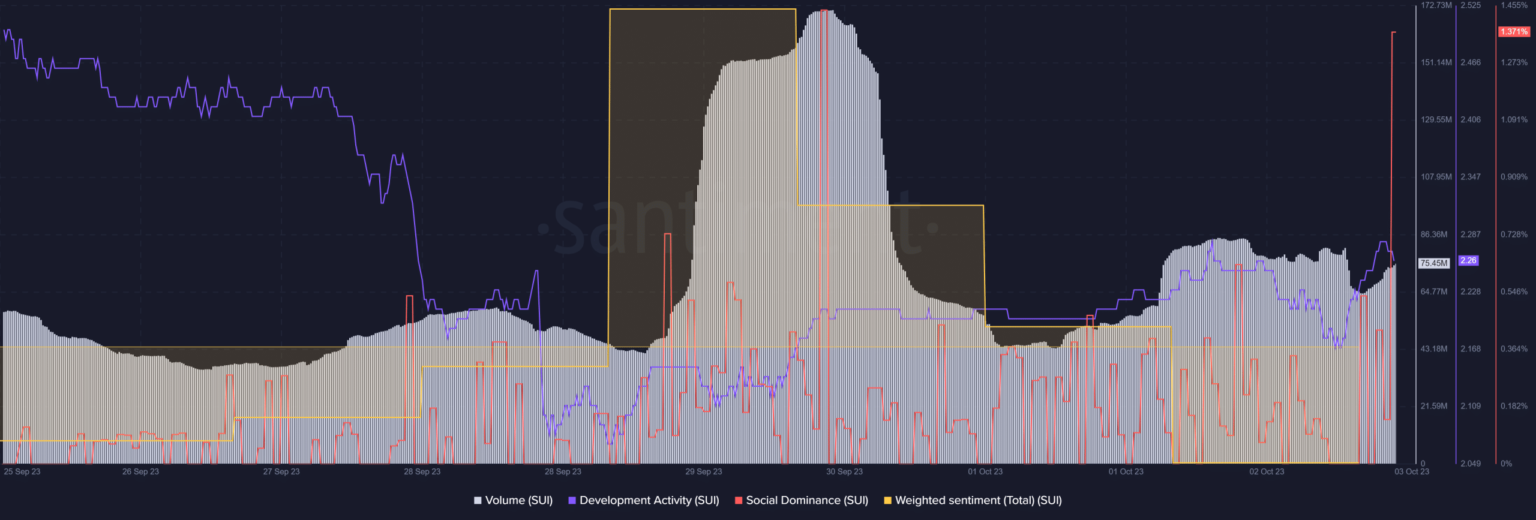
Task: Click the red Social Dominance legend swatch
Action: (738, 500)
